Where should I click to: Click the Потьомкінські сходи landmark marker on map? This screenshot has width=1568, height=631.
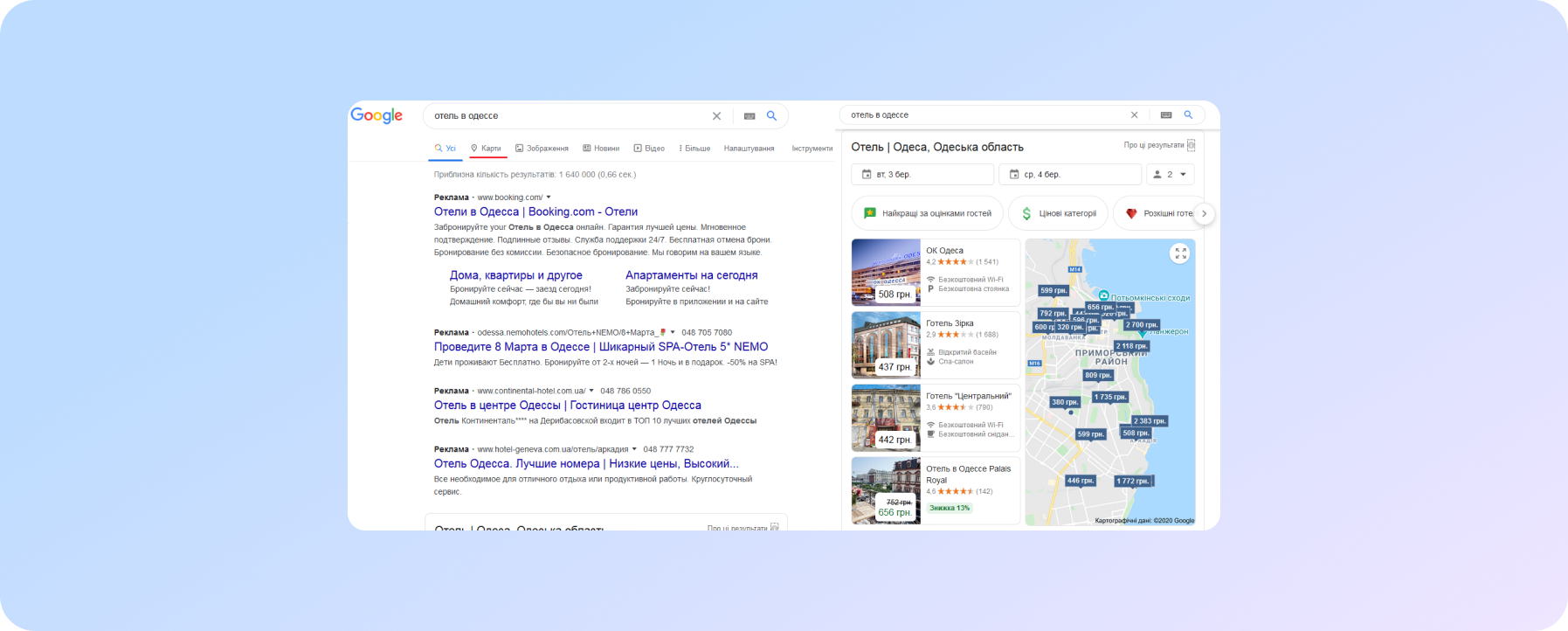click(1103, 295)
